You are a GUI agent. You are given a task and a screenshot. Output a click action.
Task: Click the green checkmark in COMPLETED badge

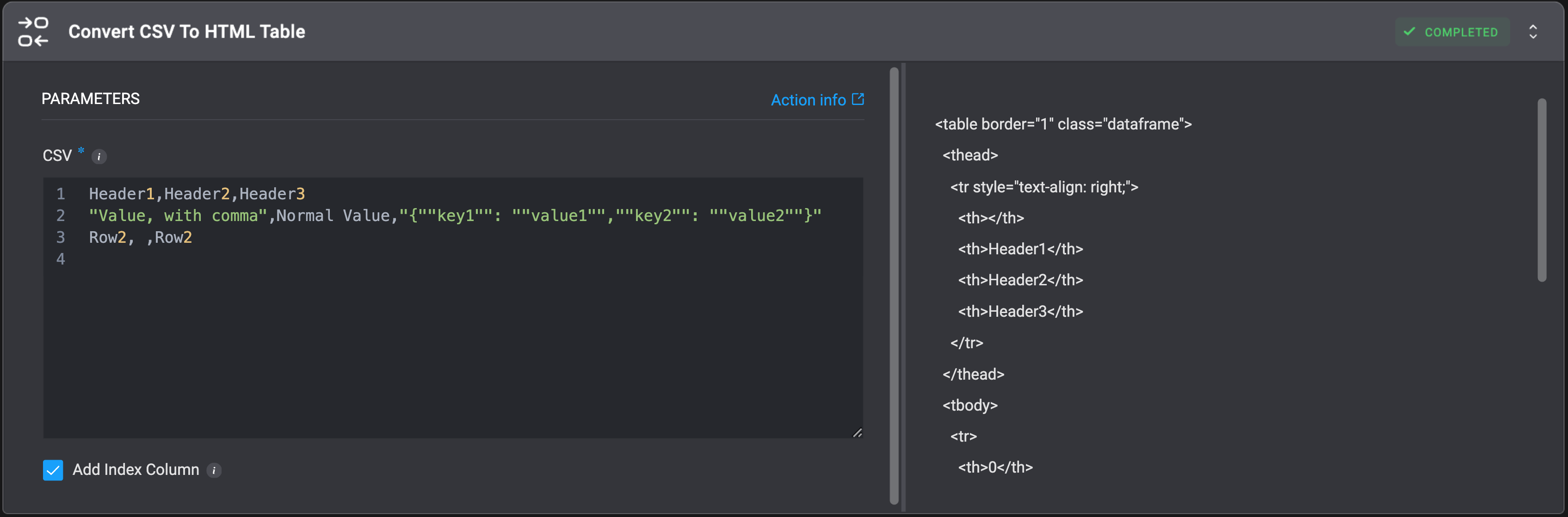coord(1409,31)
